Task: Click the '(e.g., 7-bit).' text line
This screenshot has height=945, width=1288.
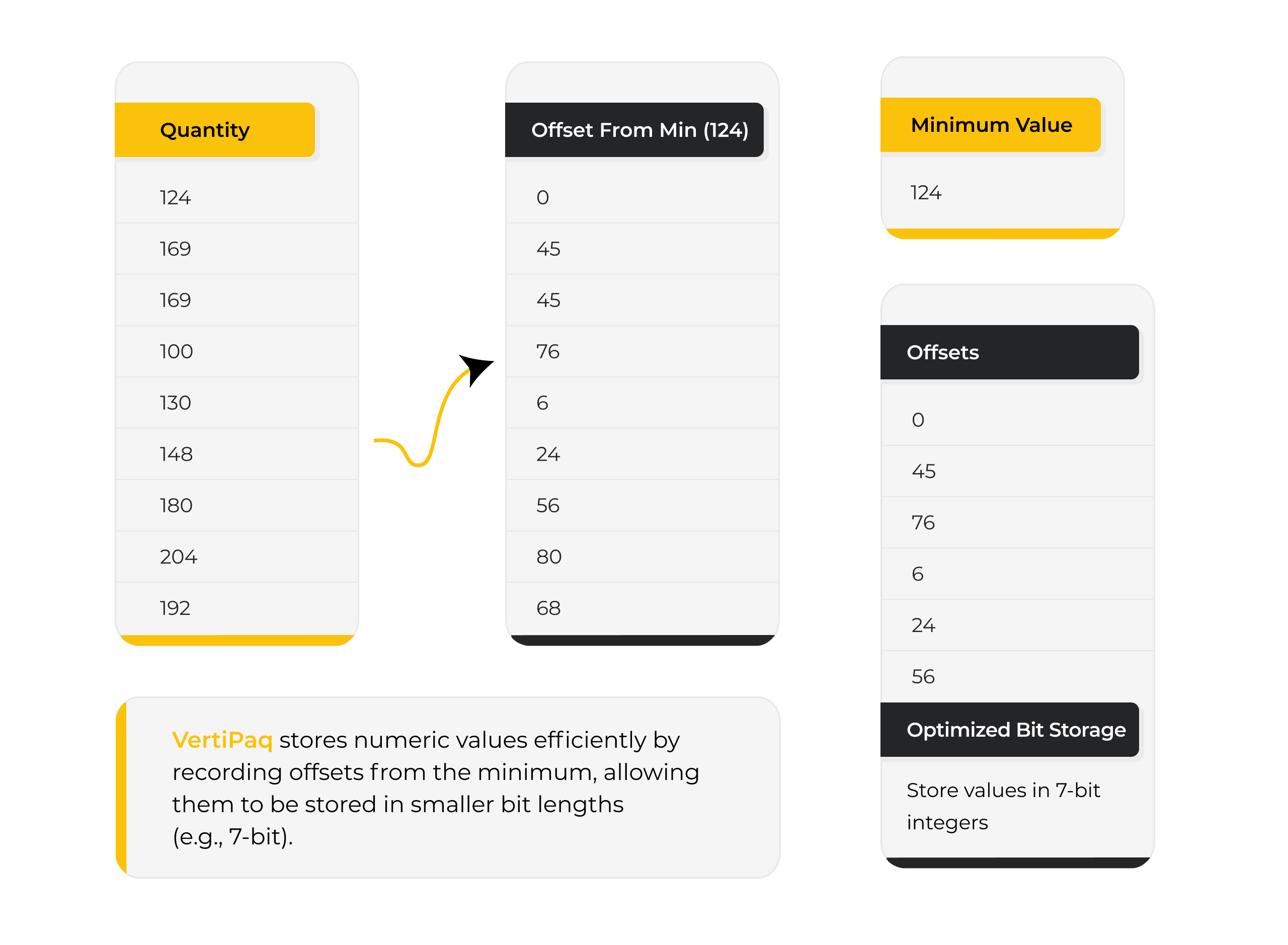Action: (x=232, y=836)
